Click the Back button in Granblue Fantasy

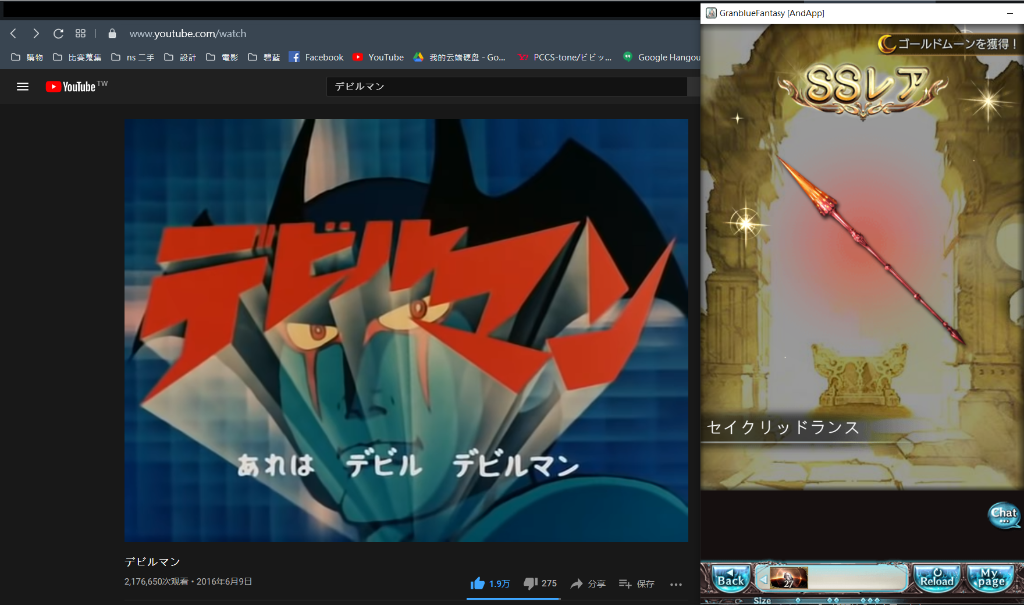pyautogui.click(x=729, y=578)
